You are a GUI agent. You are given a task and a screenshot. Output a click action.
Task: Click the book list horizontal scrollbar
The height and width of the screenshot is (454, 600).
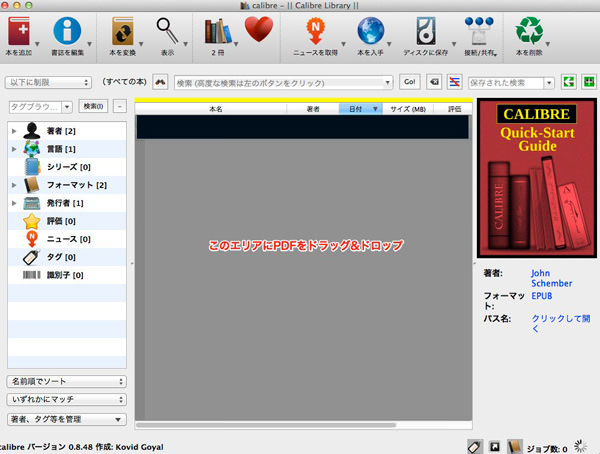point(266,425)
